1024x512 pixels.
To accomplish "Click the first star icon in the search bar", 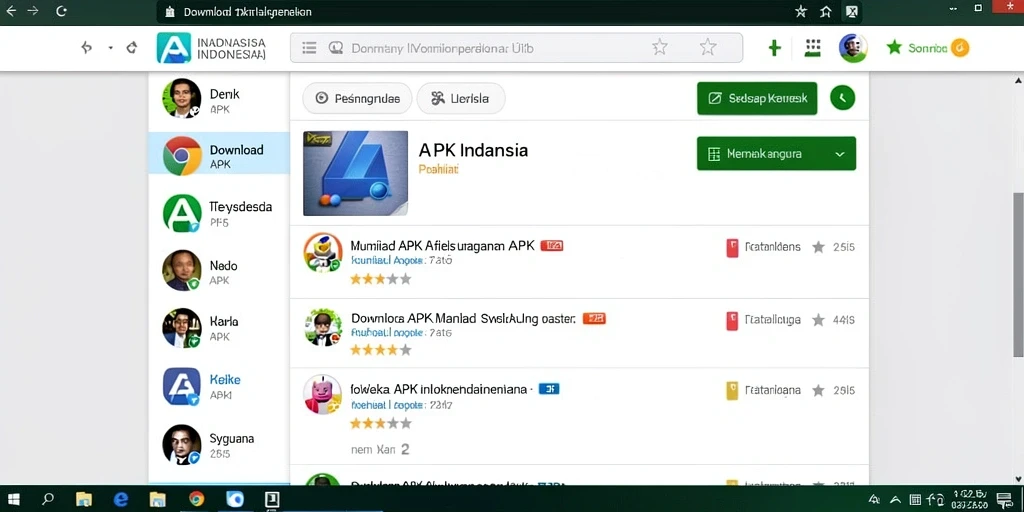I will pos(660,47).
